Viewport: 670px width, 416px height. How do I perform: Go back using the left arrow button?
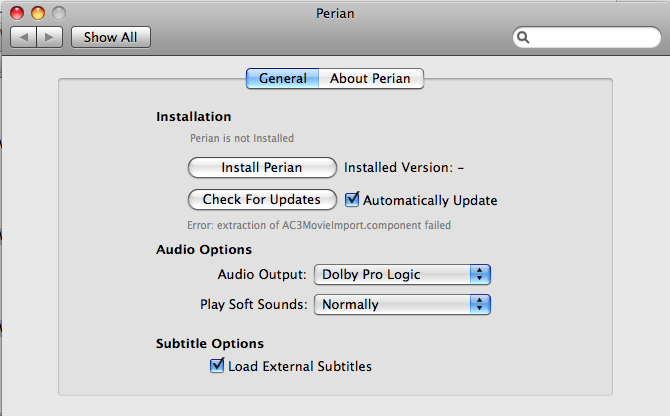pyautogui.click(x=24, y=37)
